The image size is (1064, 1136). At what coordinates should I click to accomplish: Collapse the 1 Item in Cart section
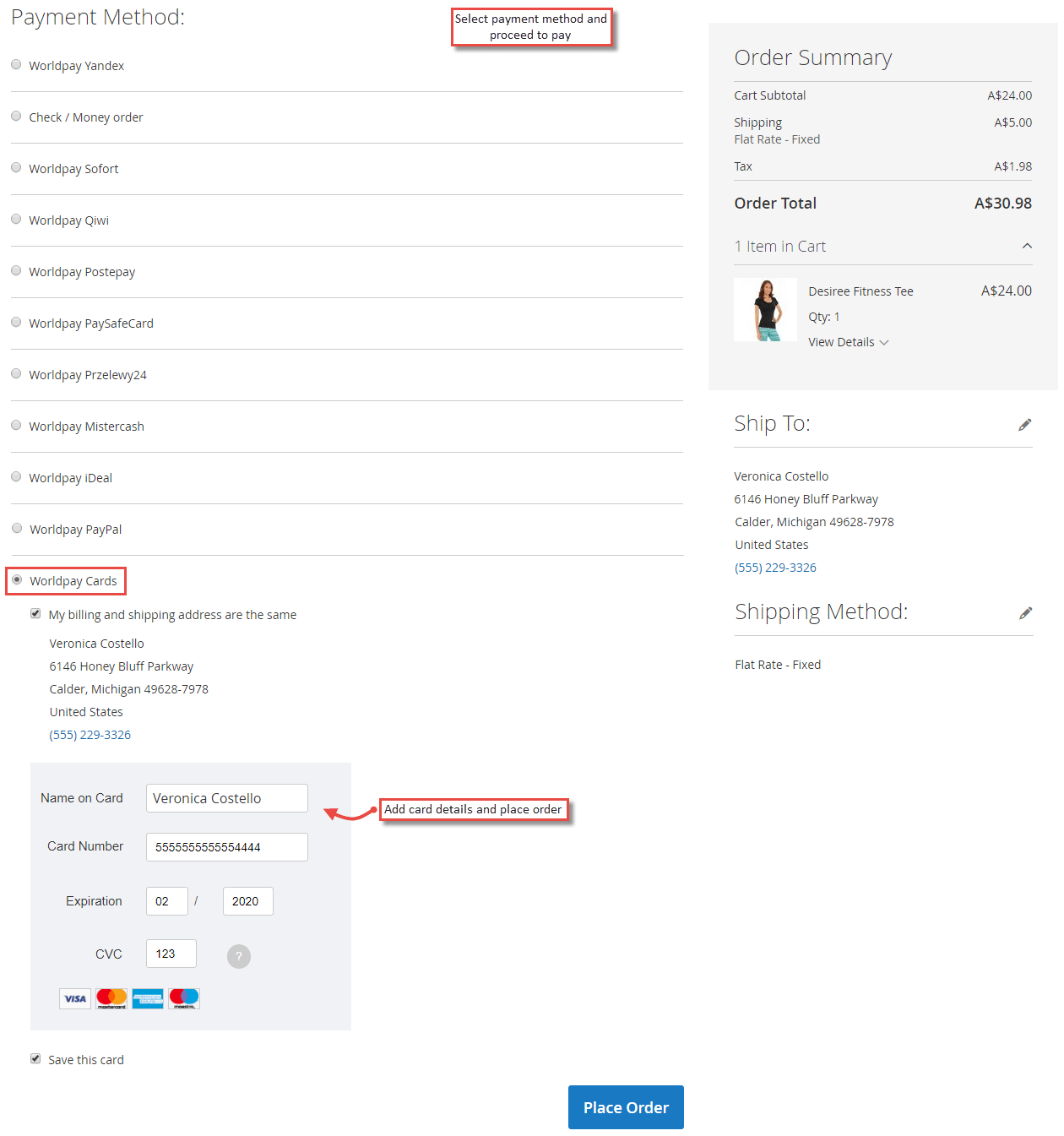click(x=1027, y=246)
